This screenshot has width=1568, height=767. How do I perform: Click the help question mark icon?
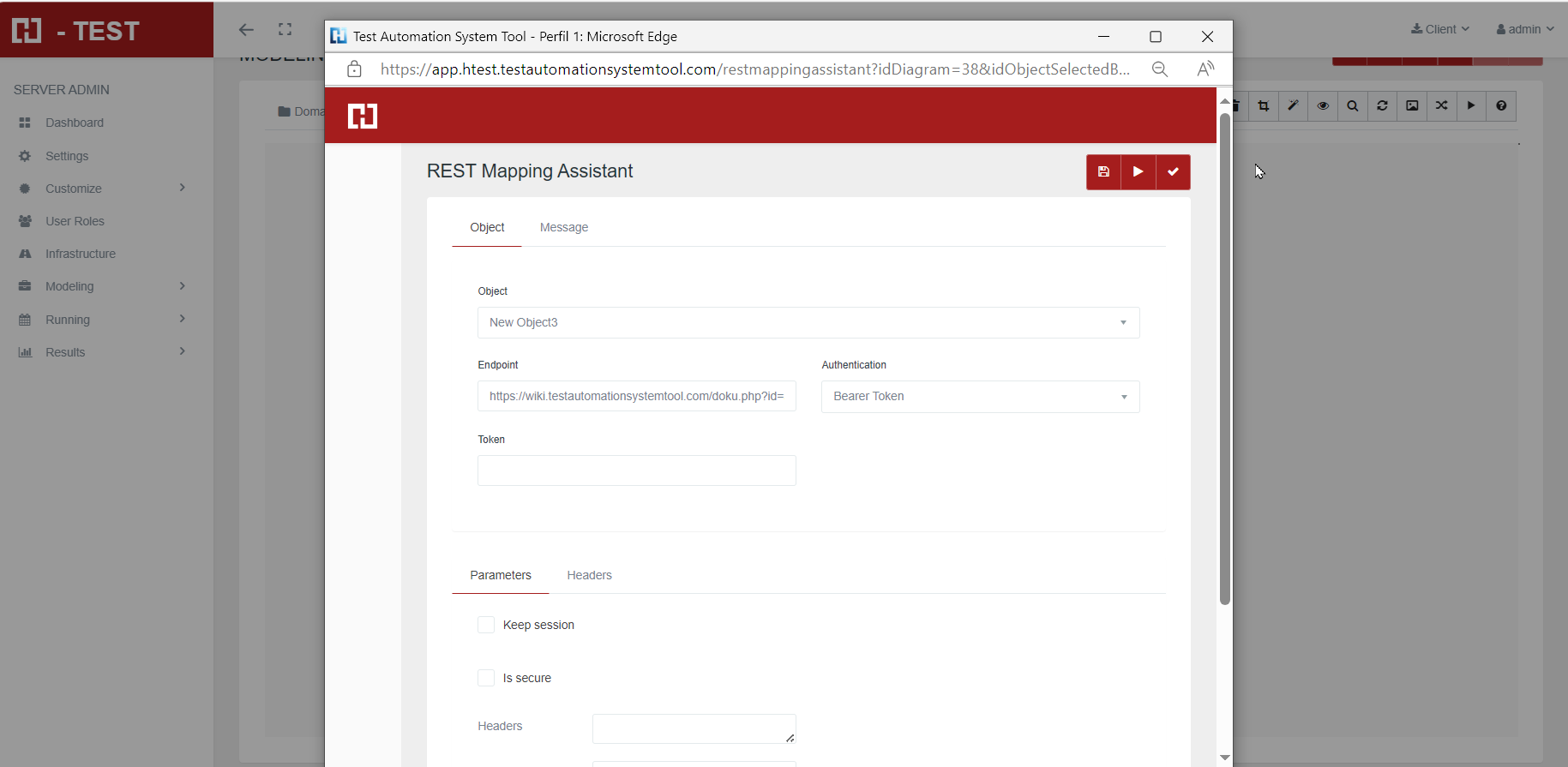point(1501,106)
